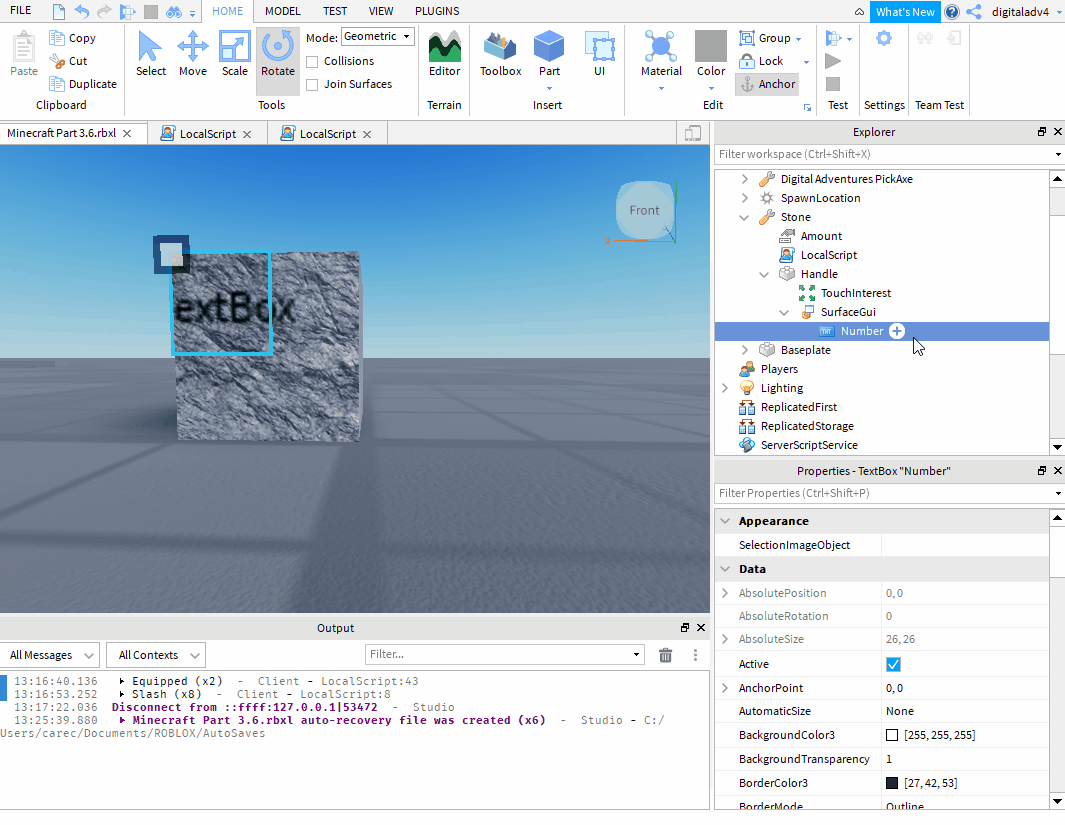Screen dimensions: 1065x825
Task: Select the Move tool
Action: [193, 54]
